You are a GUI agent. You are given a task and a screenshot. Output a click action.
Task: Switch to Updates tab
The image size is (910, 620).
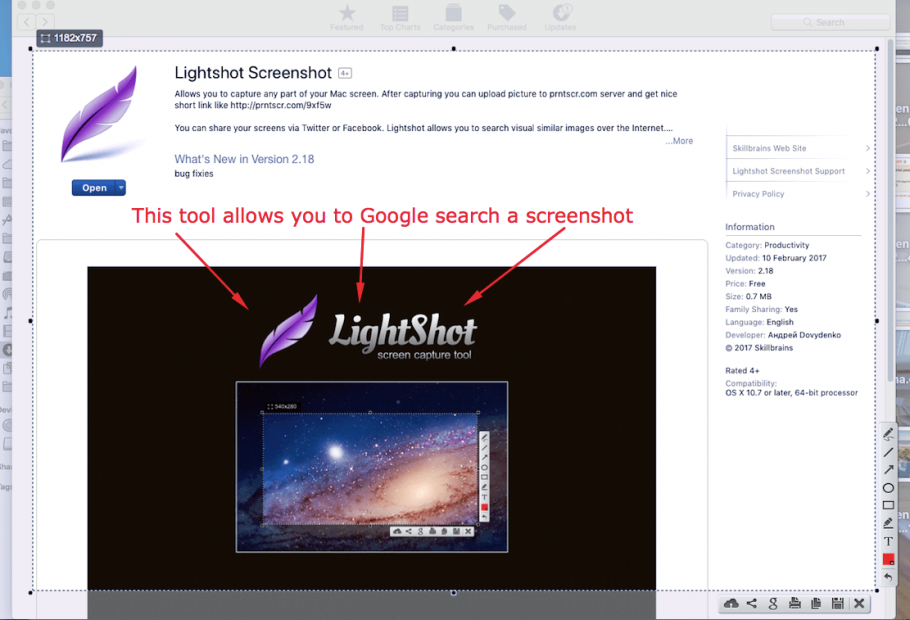pos(560,17)
